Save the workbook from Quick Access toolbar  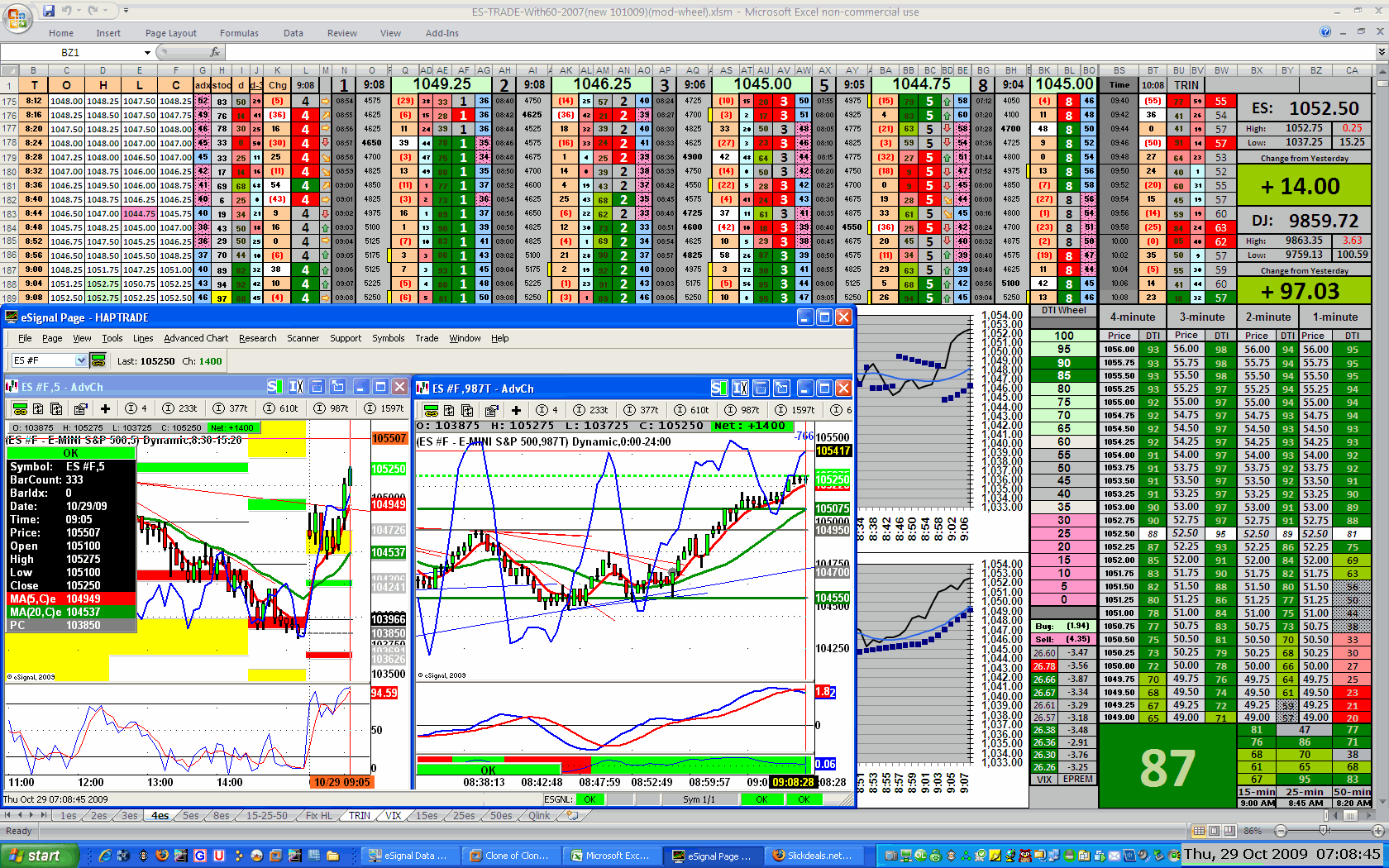pos(49,11)
